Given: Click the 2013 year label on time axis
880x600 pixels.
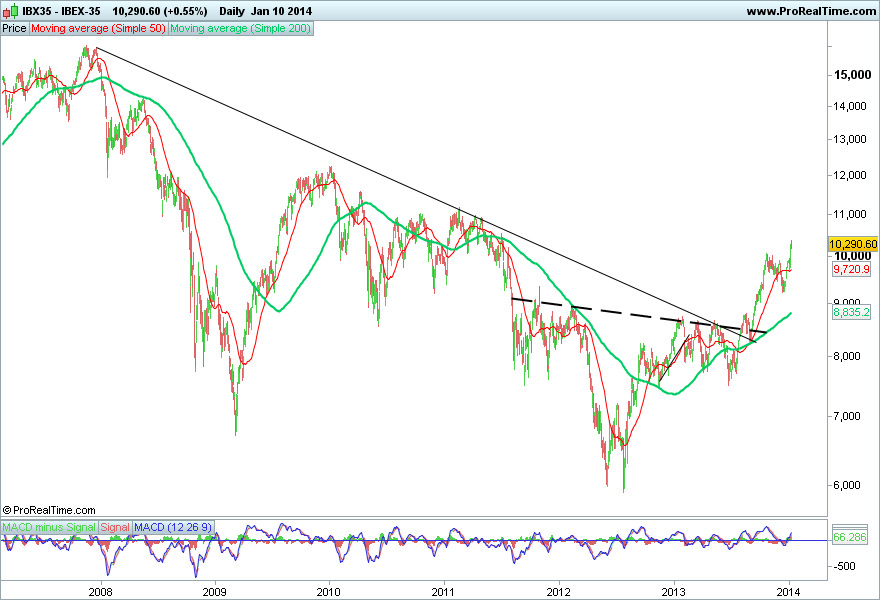Looking at the screenshot, I should (x=673, y=592).
